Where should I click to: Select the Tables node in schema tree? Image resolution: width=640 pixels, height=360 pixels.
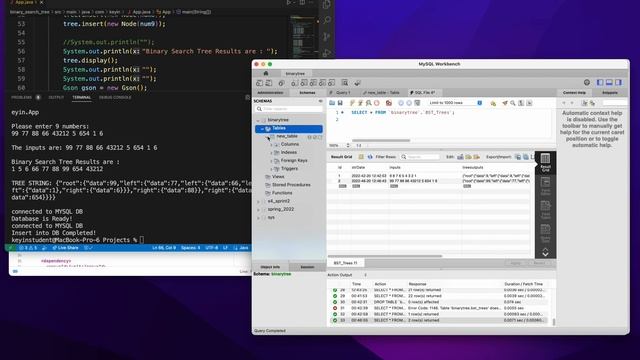[x=289, y=129]
